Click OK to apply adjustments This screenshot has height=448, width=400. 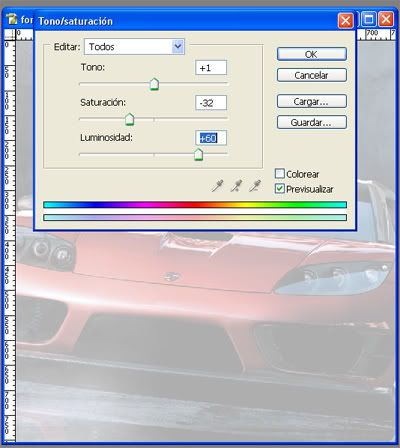tap(312, 54)
